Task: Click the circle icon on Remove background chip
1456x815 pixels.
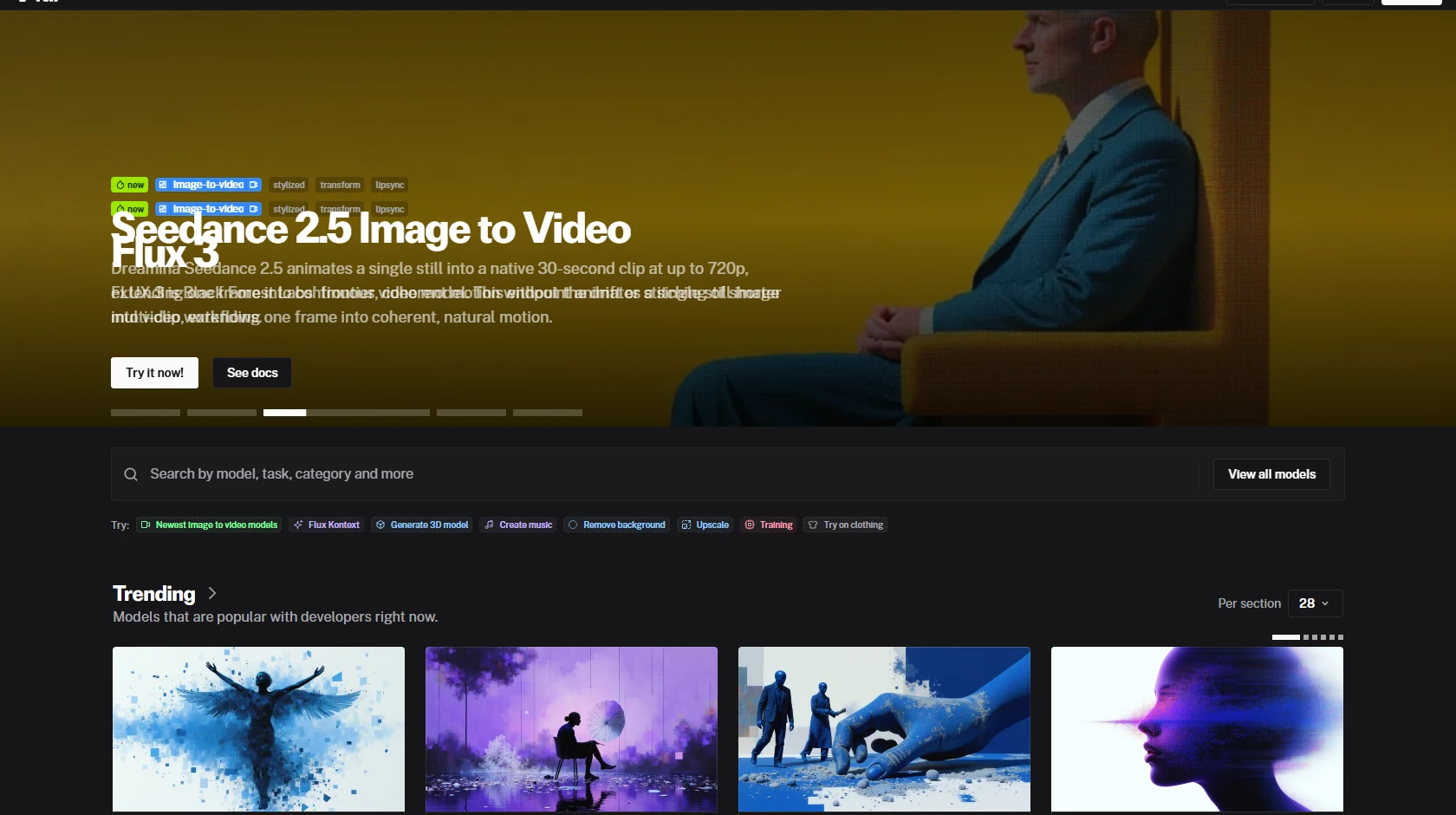Action: click(573, 525)
